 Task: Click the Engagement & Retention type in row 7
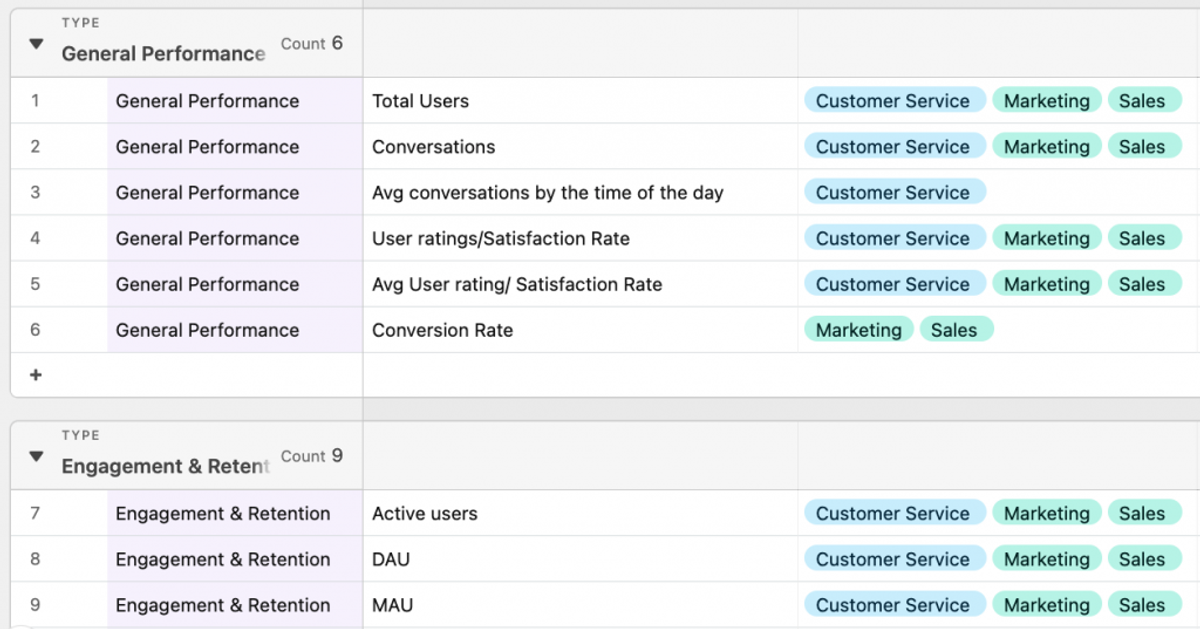235,514
